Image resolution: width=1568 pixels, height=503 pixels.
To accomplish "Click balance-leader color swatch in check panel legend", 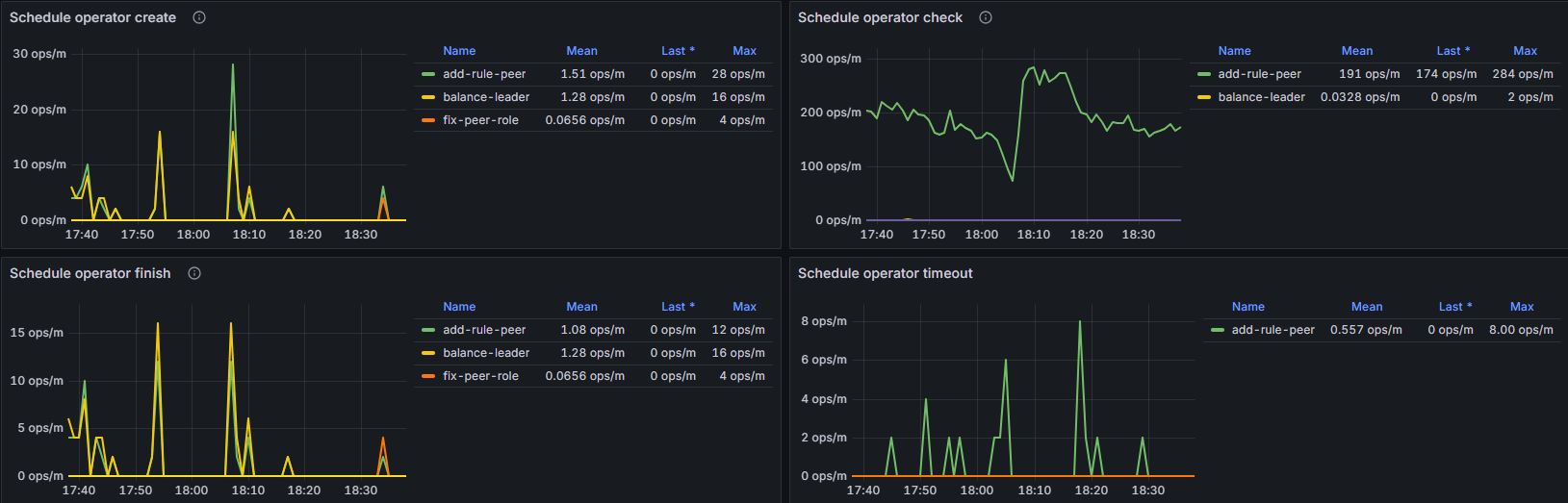I will tap(1203, 97).
